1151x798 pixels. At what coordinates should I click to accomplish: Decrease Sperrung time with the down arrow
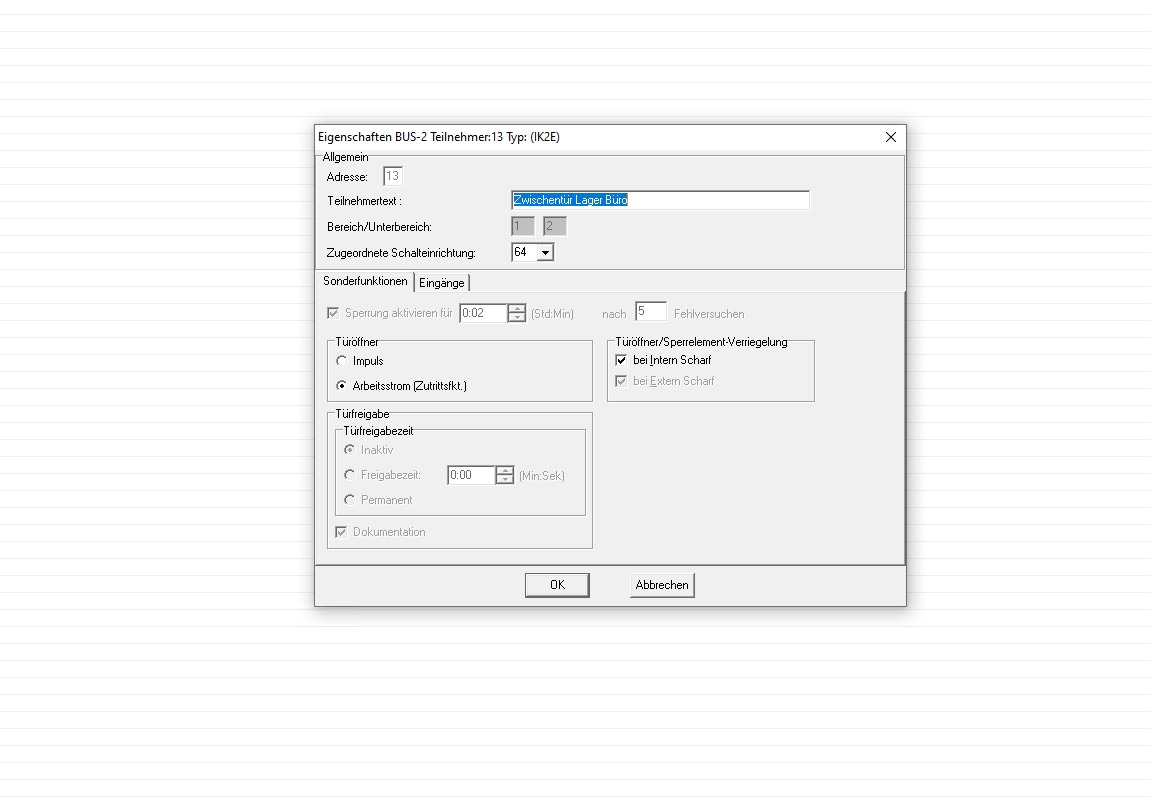pyautogui.click(x=516, y=318)
